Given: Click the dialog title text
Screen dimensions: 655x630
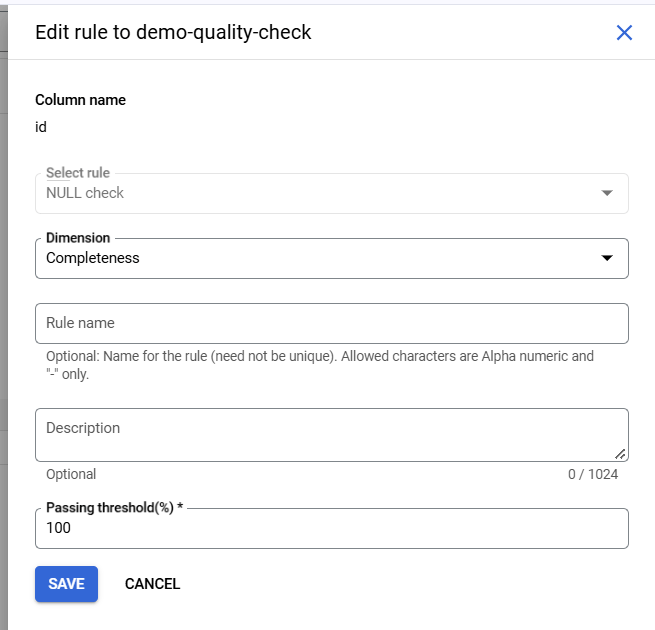Looking at the screenshot, I should (x=173, y=32).
